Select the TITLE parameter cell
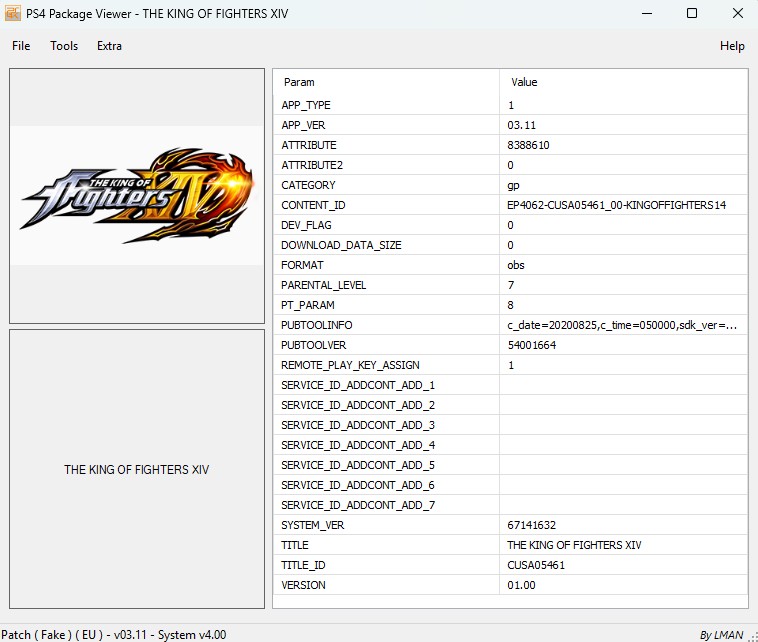The image size is (758, 642). click(x=386, y=545)
